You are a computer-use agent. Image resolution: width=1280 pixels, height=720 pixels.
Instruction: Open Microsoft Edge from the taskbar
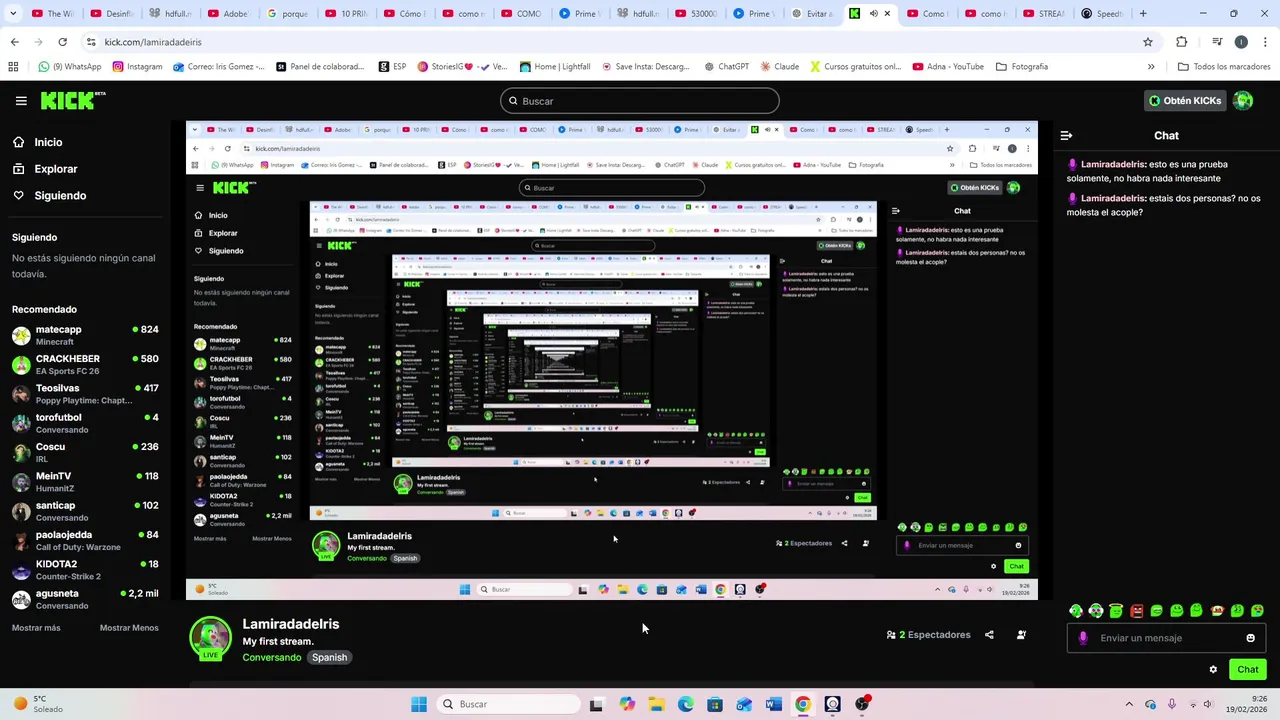(685, 704)
